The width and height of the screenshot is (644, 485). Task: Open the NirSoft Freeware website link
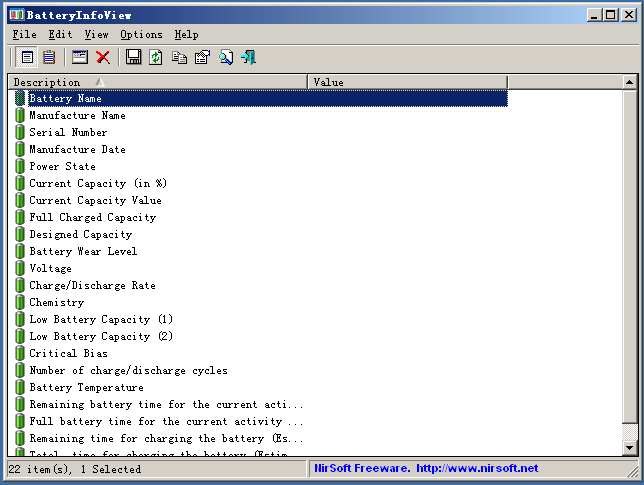click(426, 468)
